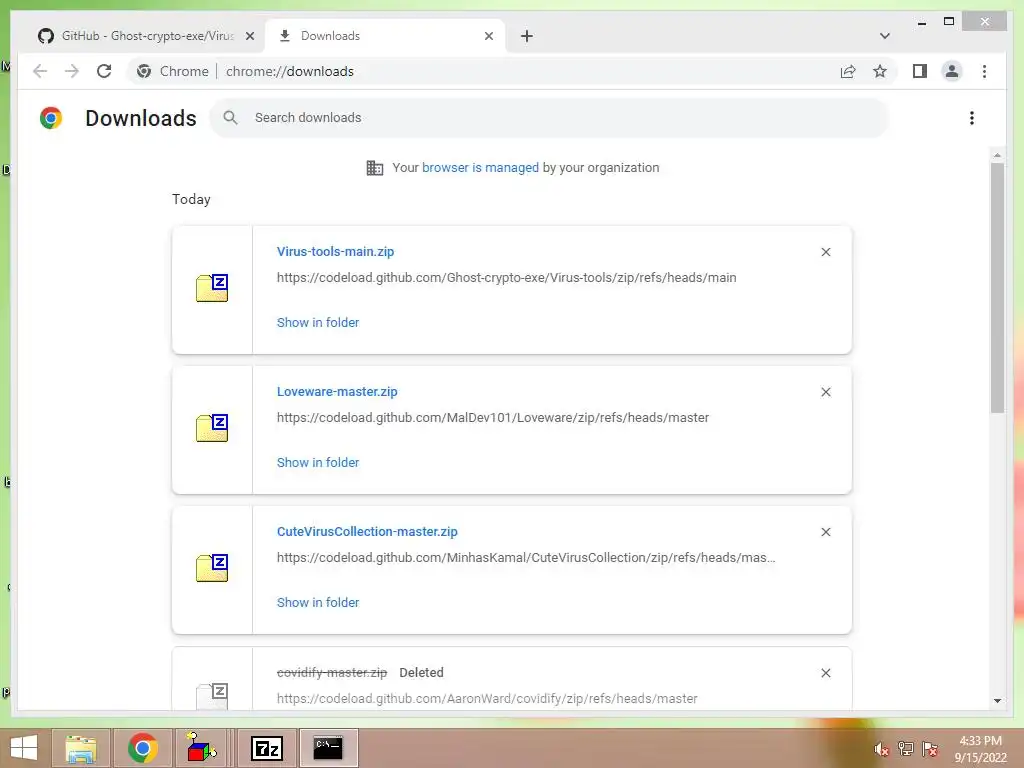Click the Today date heading

coord(191,199)
